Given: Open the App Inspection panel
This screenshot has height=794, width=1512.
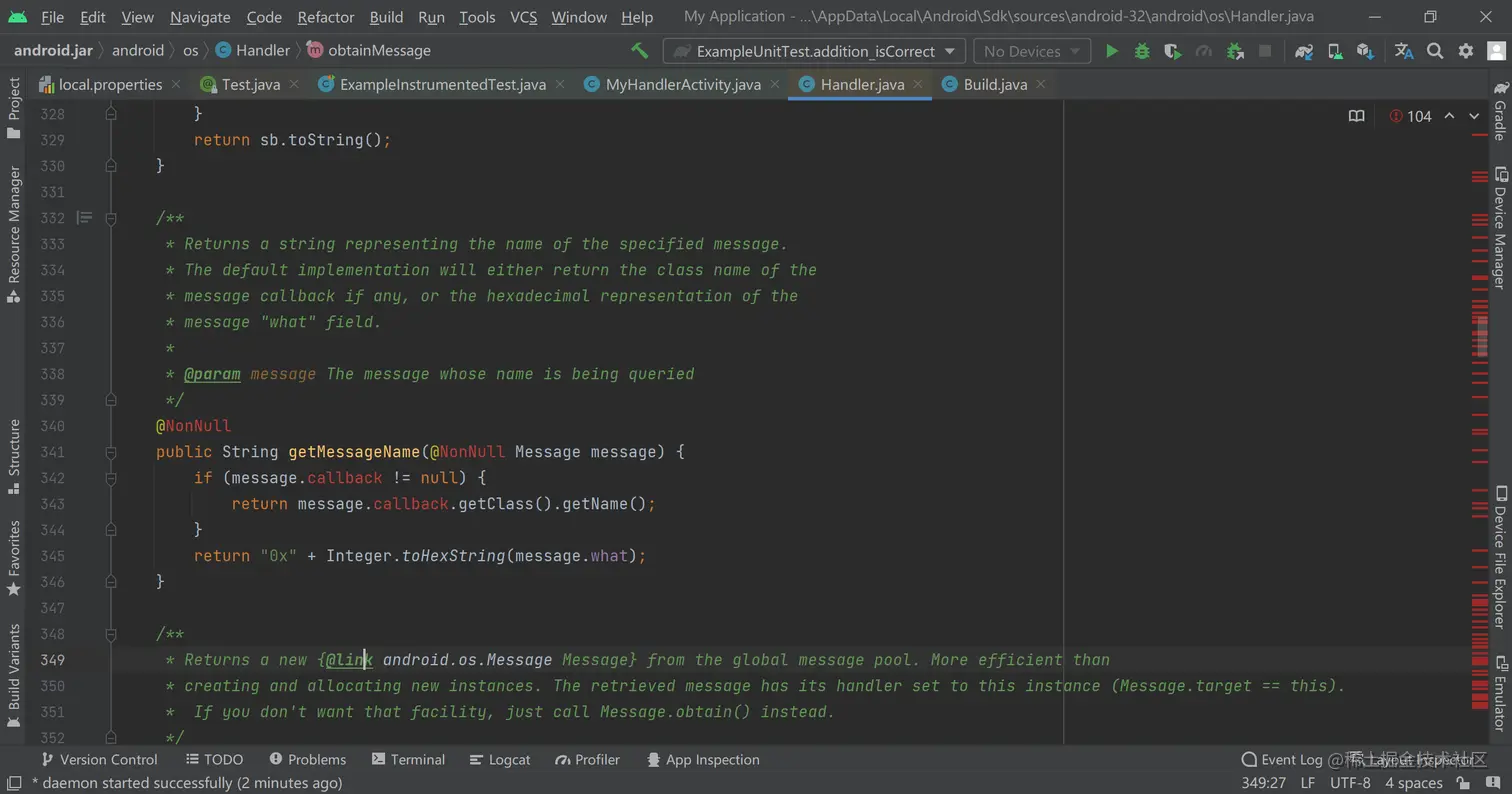Looking at the screenshot, I should (x=703, y=760).
